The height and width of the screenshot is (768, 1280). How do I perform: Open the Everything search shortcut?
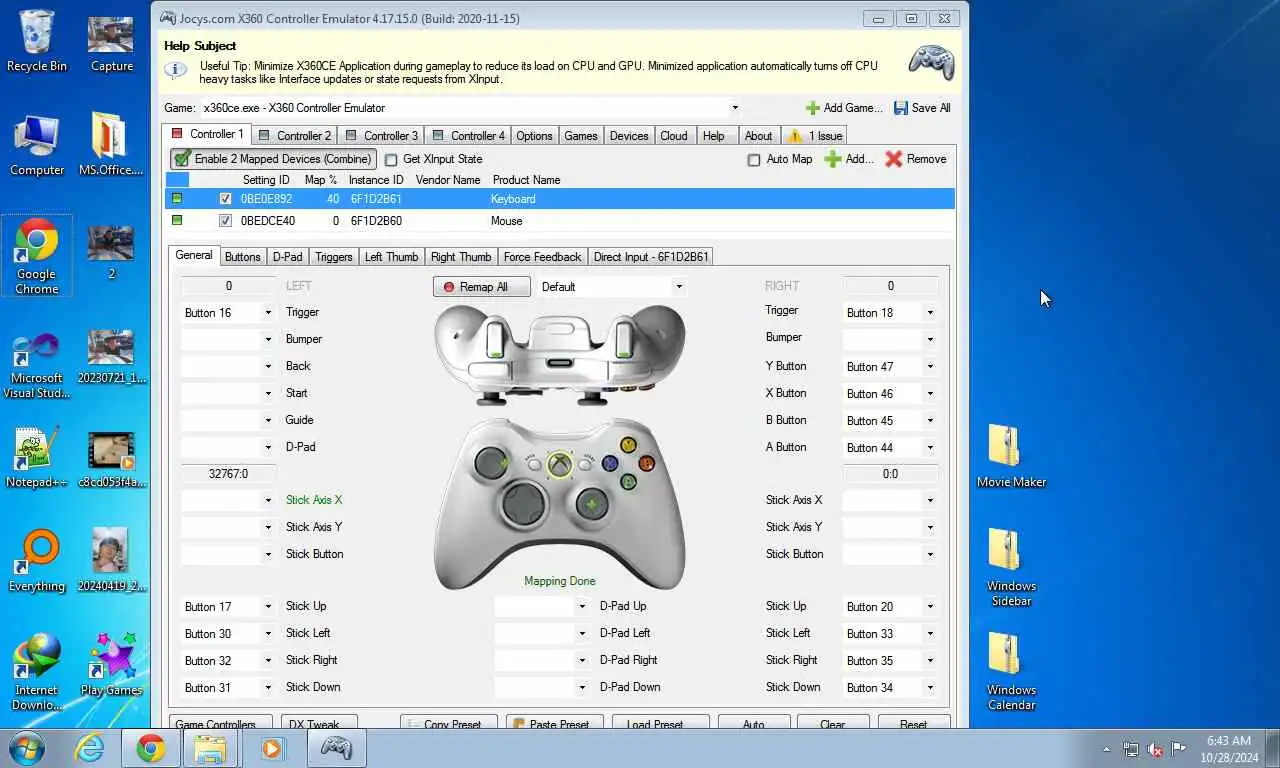pyautogui.click(x=37, y=560)
